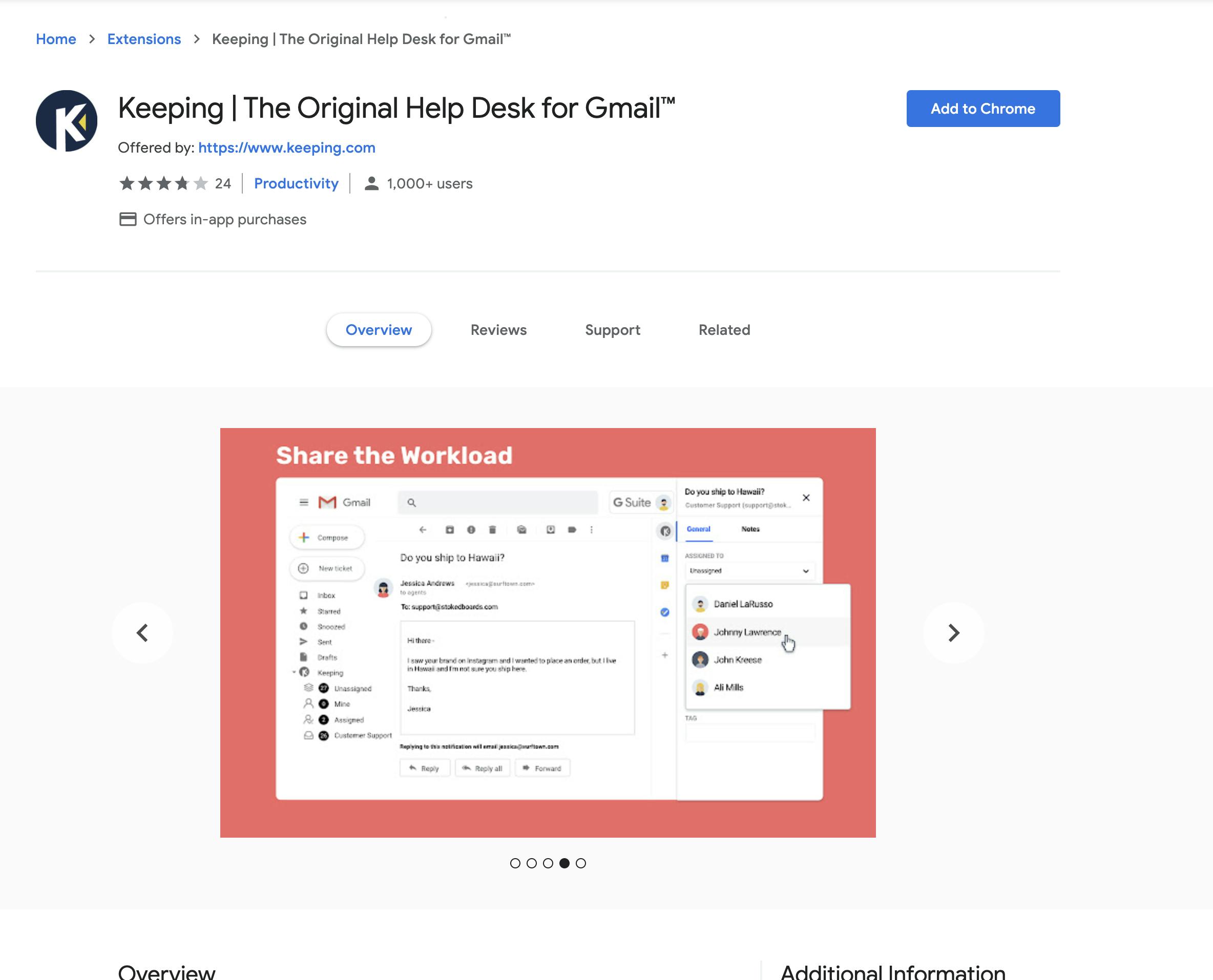Select the fifth carousel dot
Image resolution: width=1213 pixels, height=980 pixels.
[580, 863]
